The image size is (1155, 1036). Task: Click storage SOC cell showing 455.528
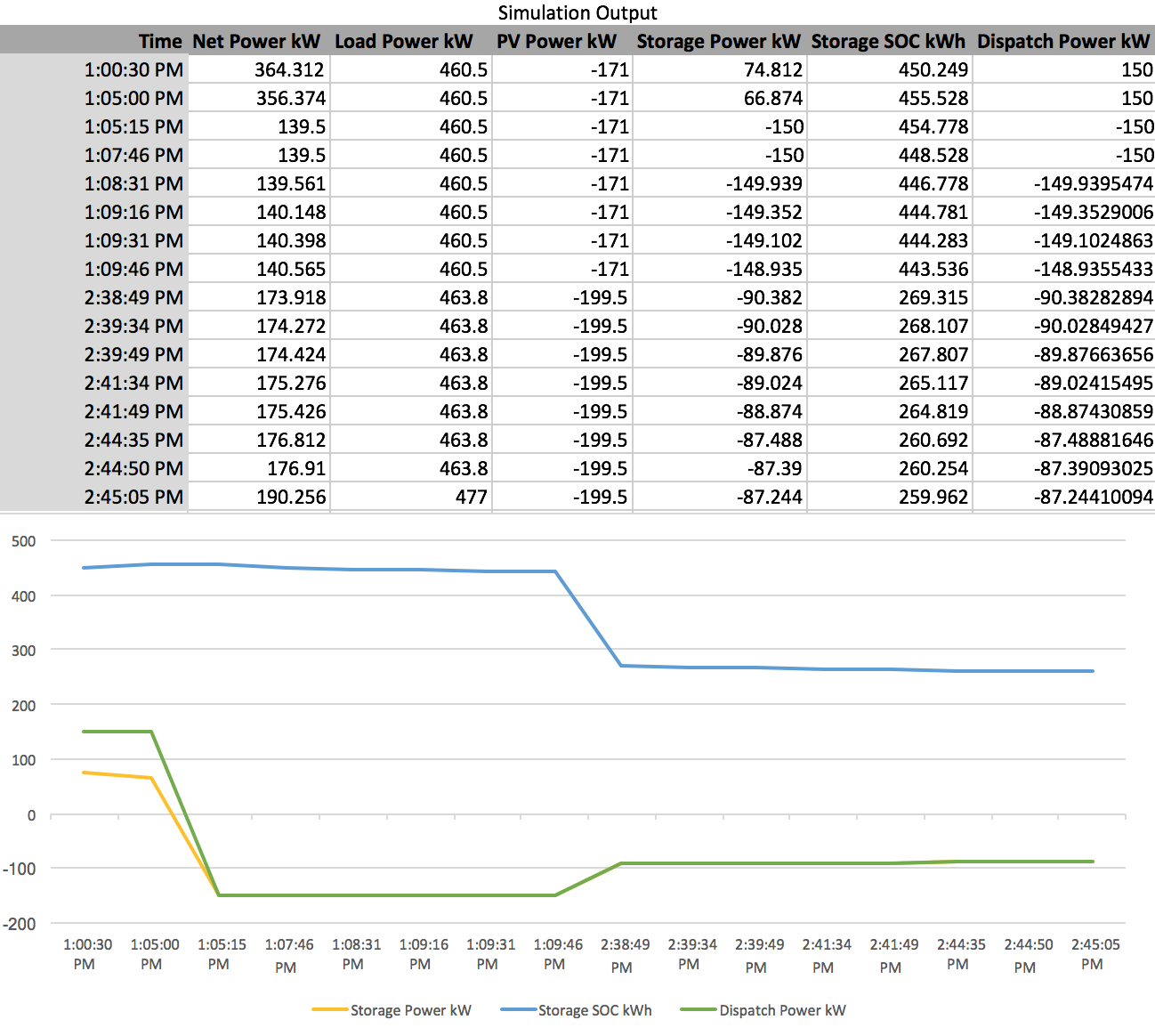click(x=933, y=98)
